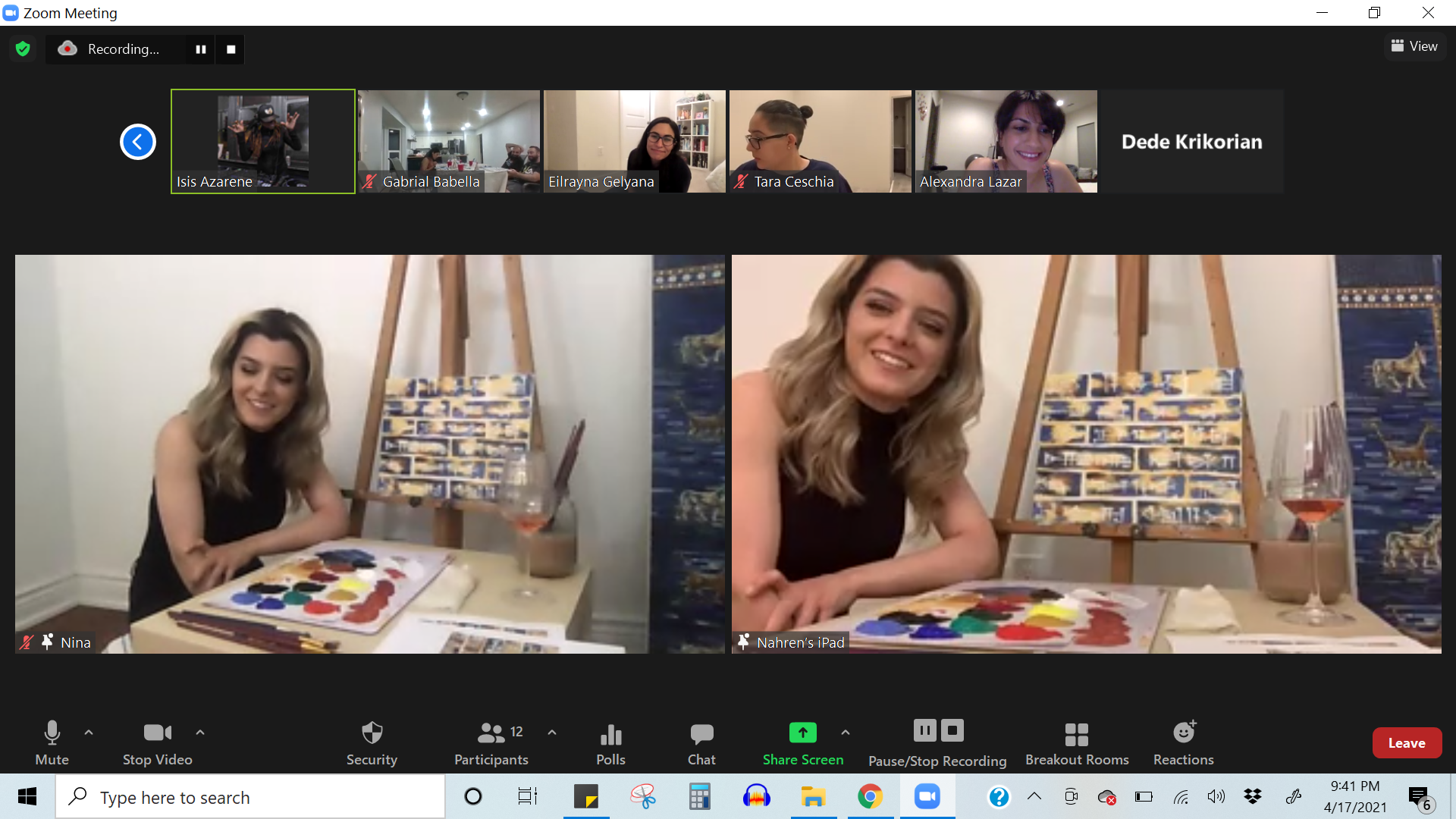This screenshot has height=819, width=1456.
Task: Select Isis Azarene video thumbnail
Action: [x=263, y=141]
